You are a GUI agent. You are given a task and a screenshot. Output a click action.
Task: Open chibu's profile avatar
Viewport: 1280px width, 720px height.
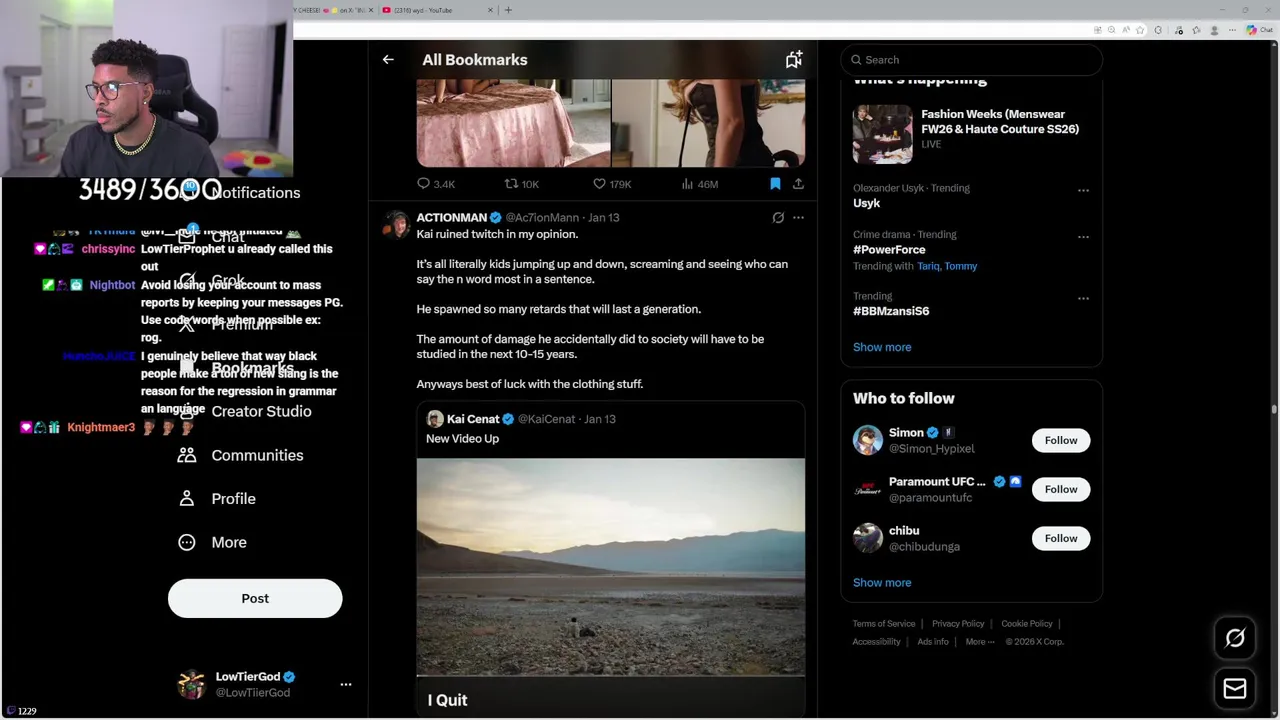pyautogui.click(x=868, y=538)
